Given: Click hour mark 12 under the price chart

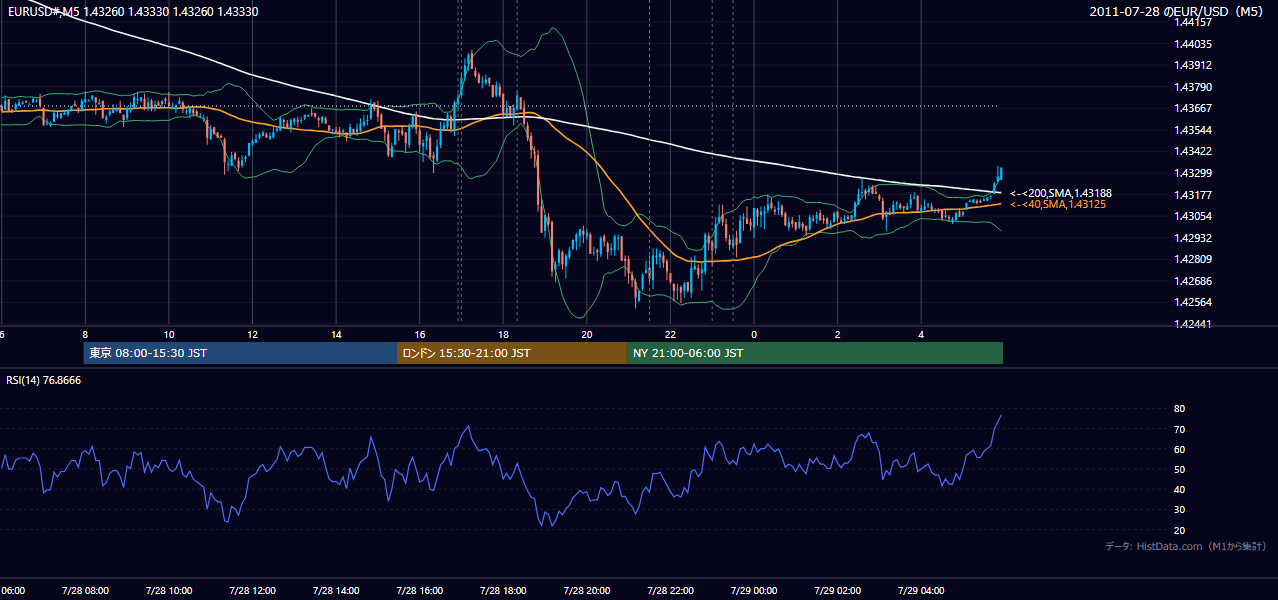Looking at the screenshot, I should [253, 334].
